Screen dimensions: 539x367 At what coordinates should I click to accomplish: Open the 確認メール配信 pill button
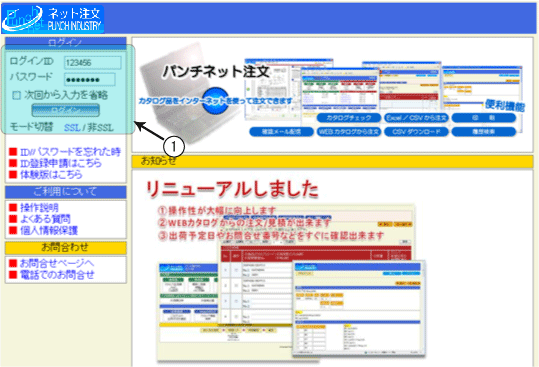coord(281,132)
